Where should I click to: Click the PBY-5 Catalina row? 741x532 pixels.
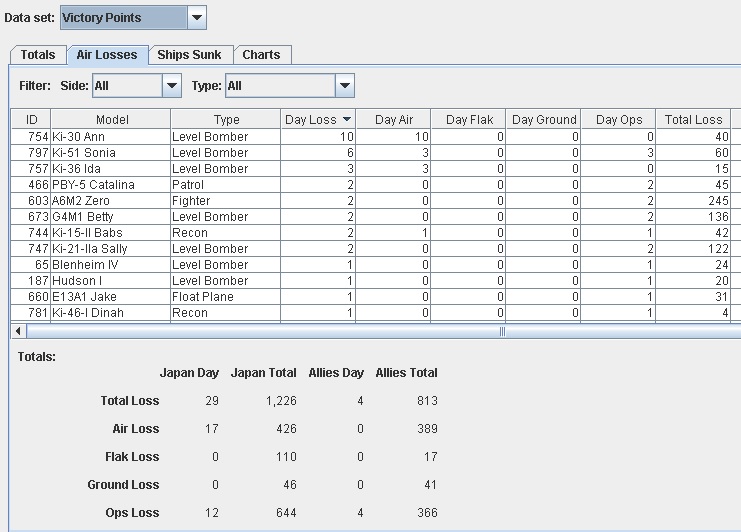[x=110, y=185]
